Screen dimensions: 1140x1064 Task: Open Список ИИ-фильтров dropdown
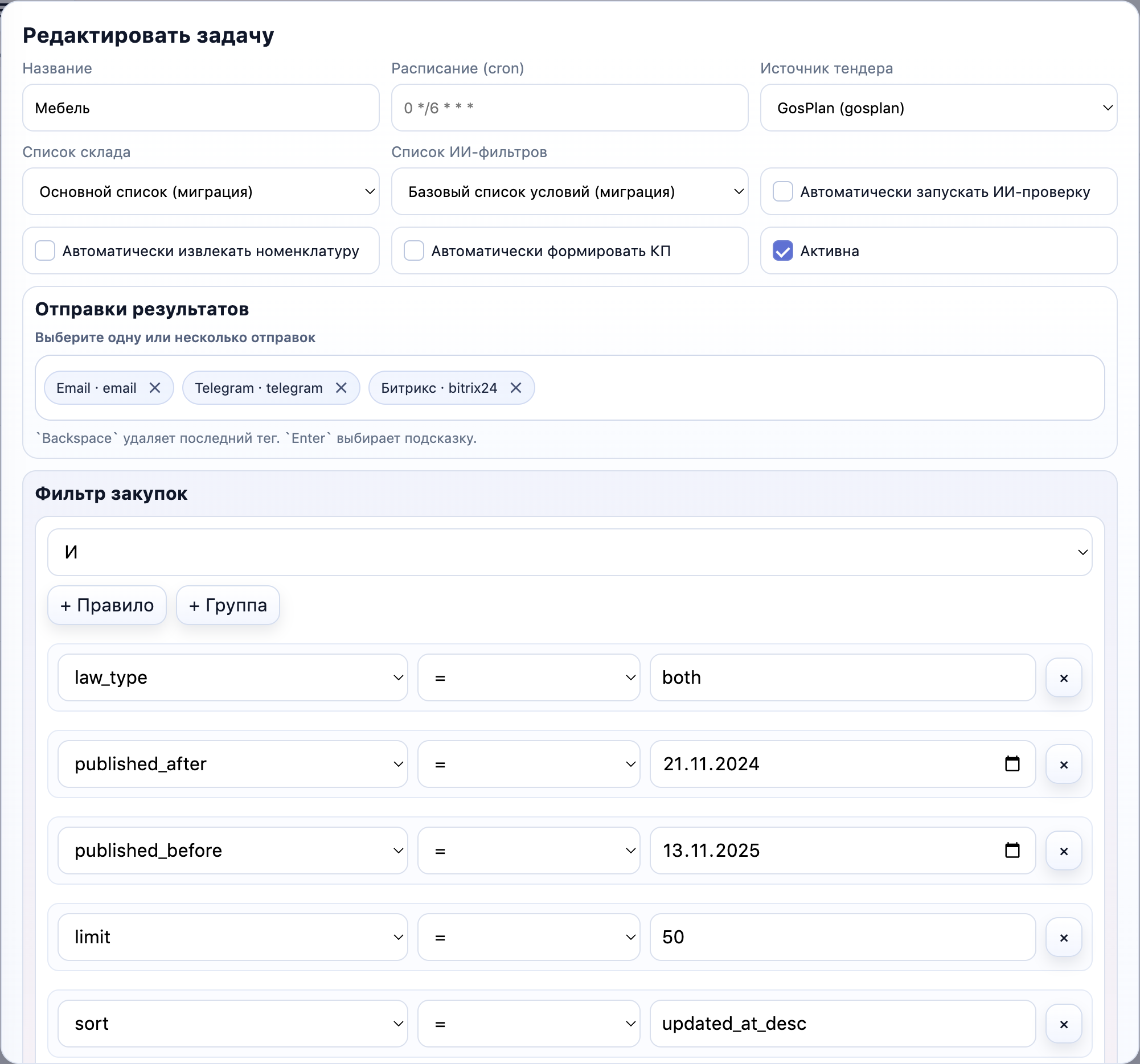(x=569, y=191)
